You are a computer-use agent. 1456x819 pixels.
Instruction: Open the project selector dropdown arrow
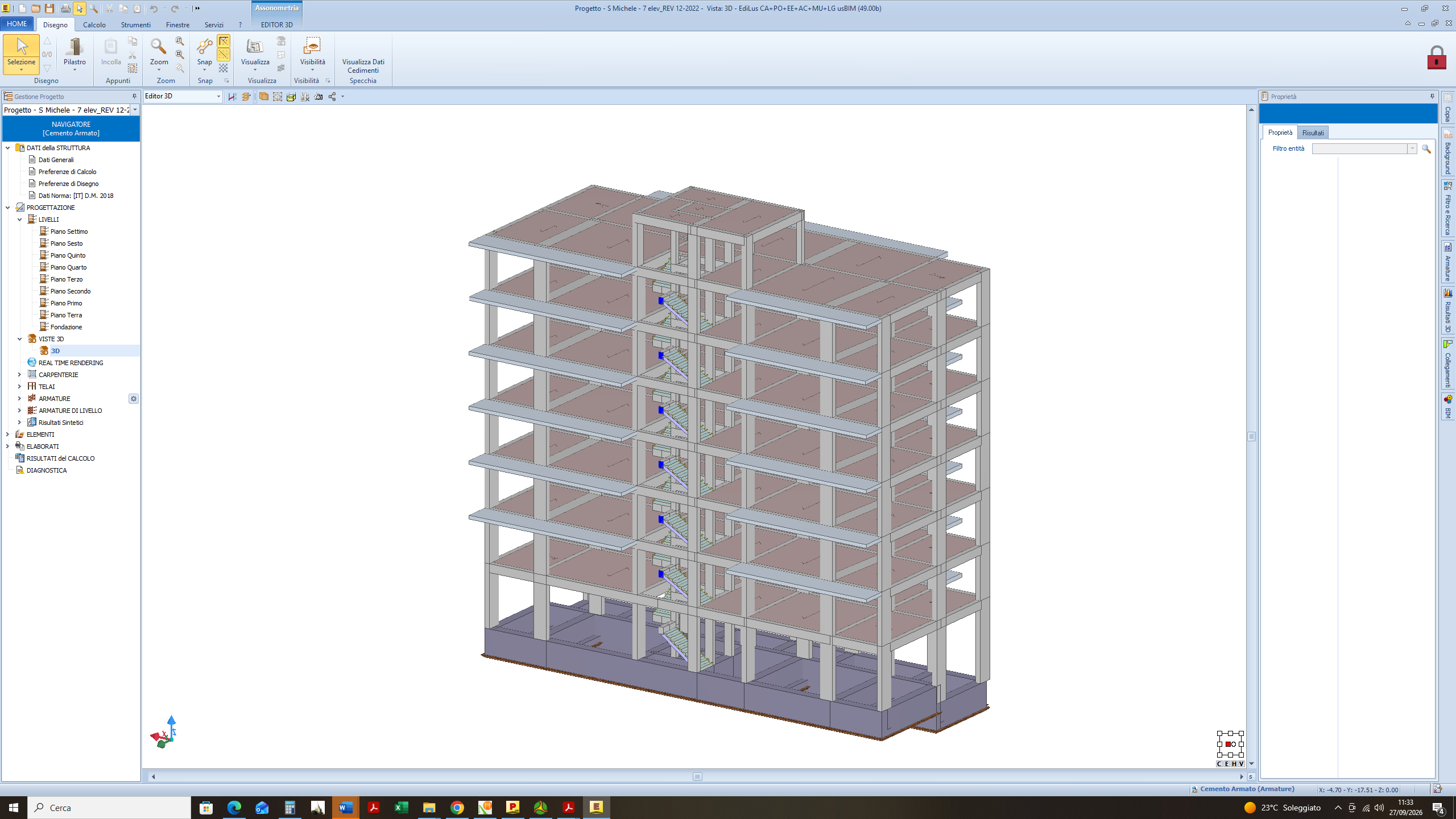coord(135,110)
